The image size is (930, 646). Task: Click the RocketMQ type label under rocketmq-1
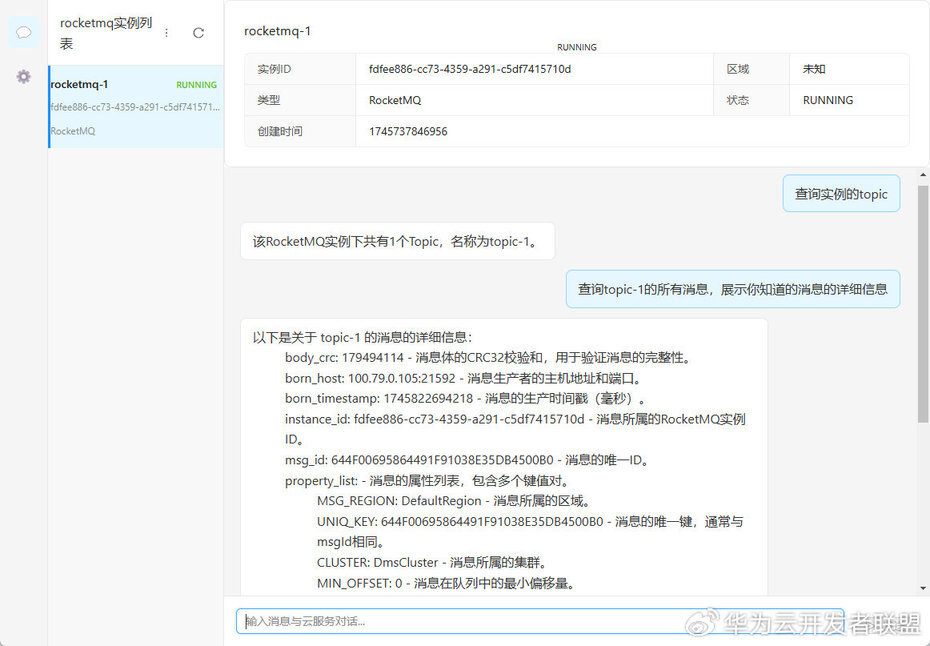73,131
